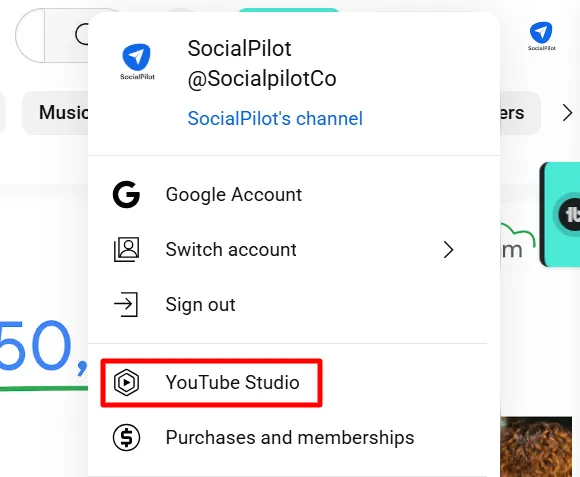Click the Switch account people icon
580x477 pixels.
point(127,250)
